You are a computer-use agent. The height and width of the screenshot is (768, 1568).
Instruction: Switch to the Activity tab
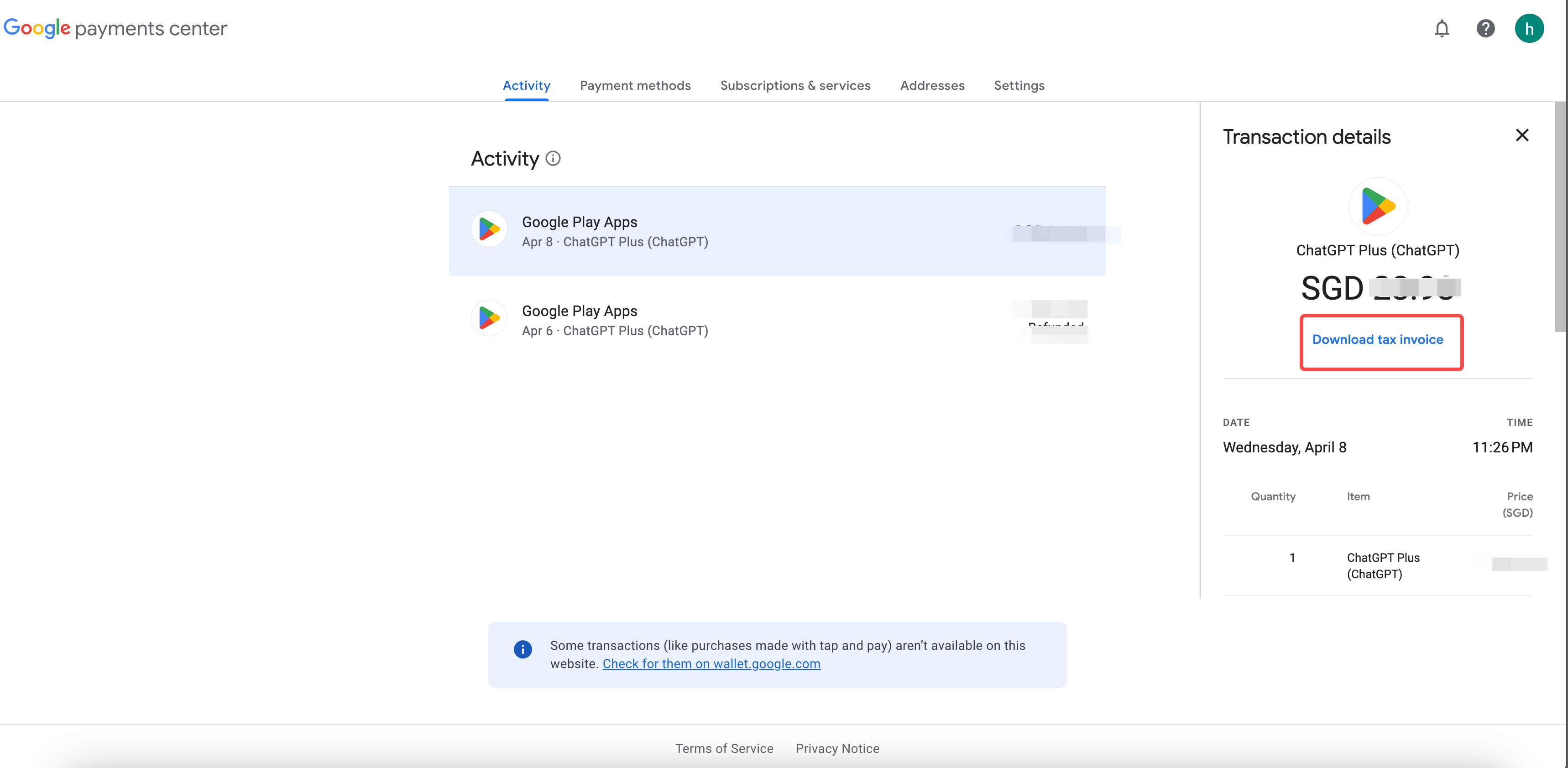527,86
